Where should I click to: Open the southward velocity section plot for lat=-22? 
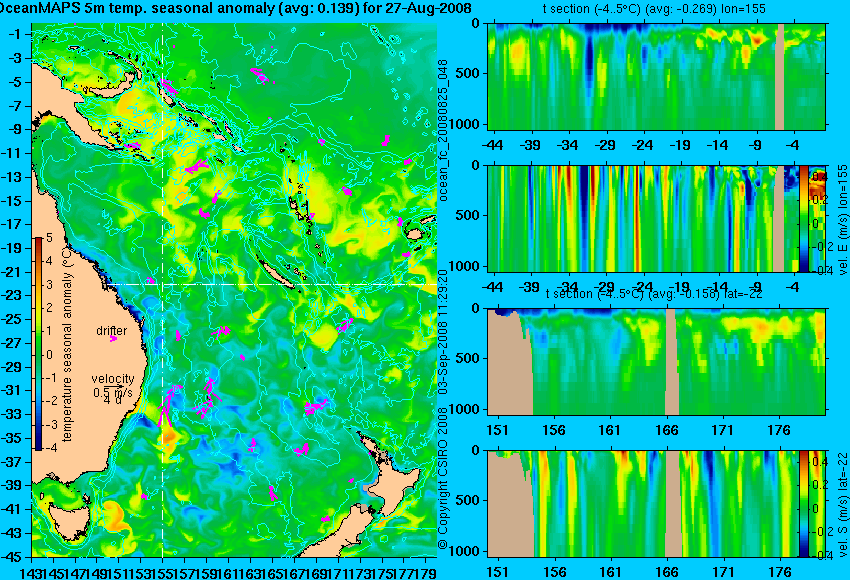click(x=643, y=504)
